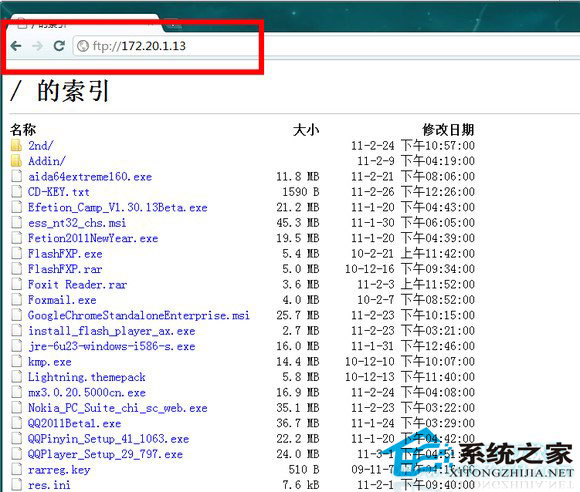Download Foxit Reader.rar

pos(77,284)
